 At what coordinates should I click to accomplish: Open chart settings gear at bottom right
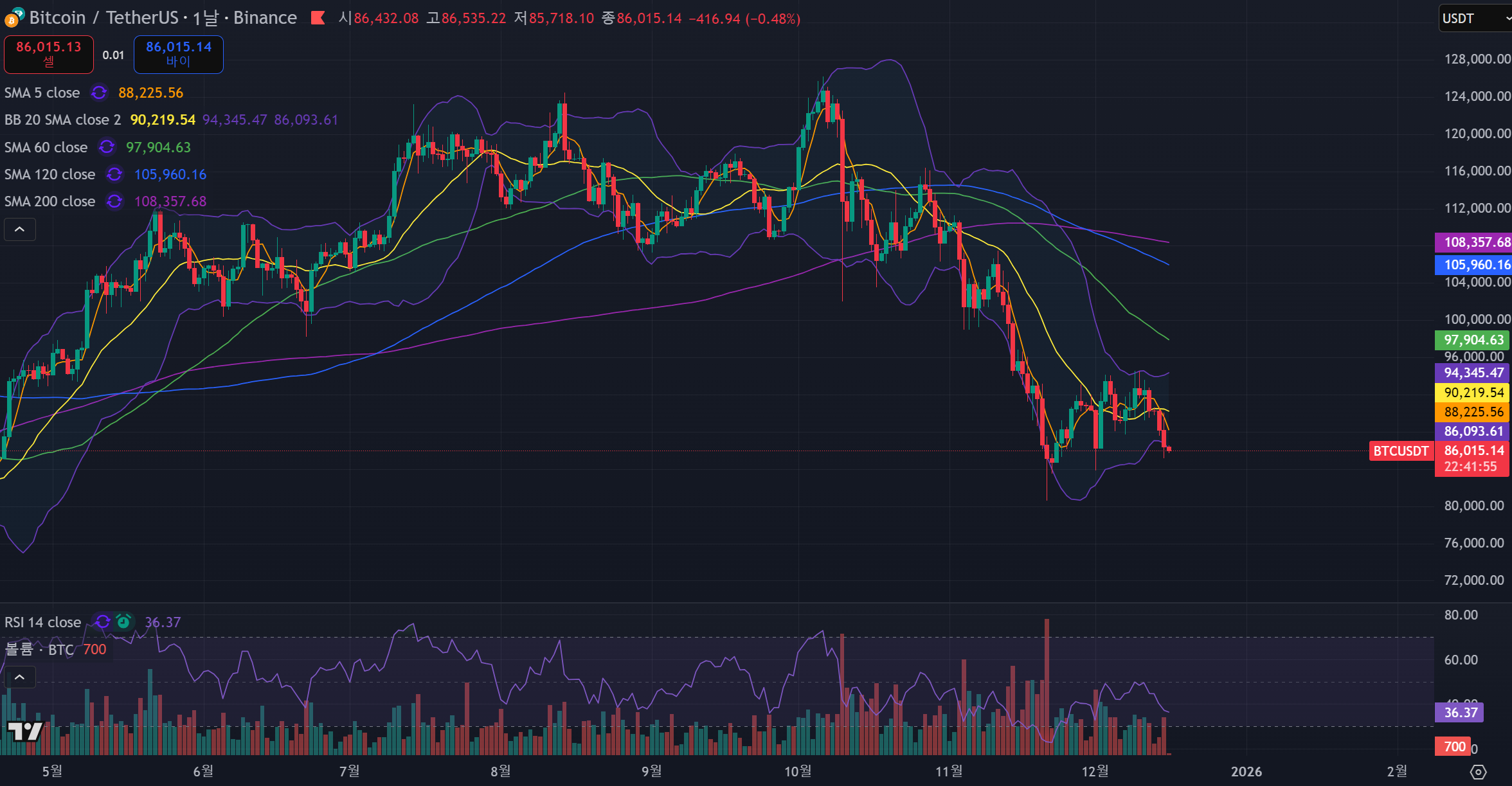click(x=1478, y=771)
